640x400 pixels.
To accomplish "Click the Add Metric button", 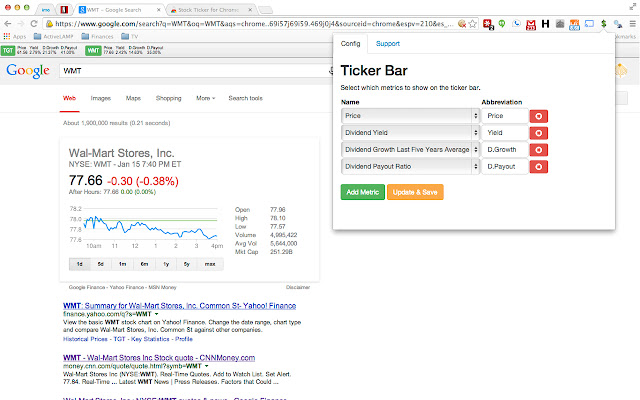I will pyautogui.click(x=362, y=192).
